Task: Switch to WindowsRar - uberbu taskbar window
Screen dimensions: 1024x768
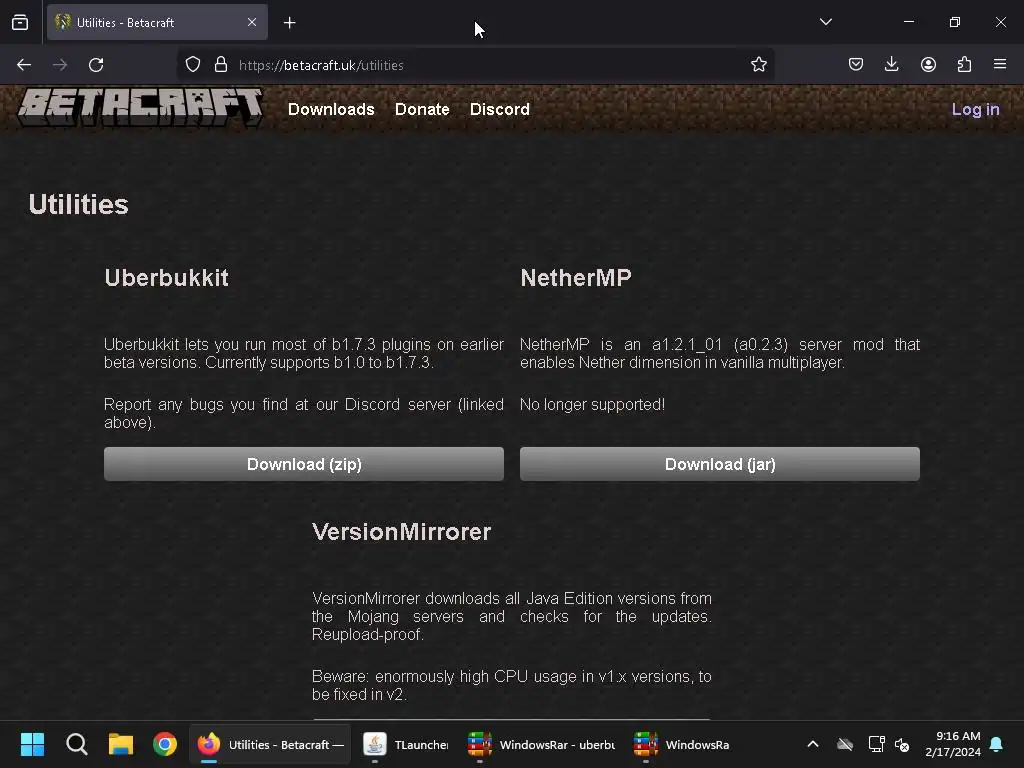Action: (x=541, y=744)
